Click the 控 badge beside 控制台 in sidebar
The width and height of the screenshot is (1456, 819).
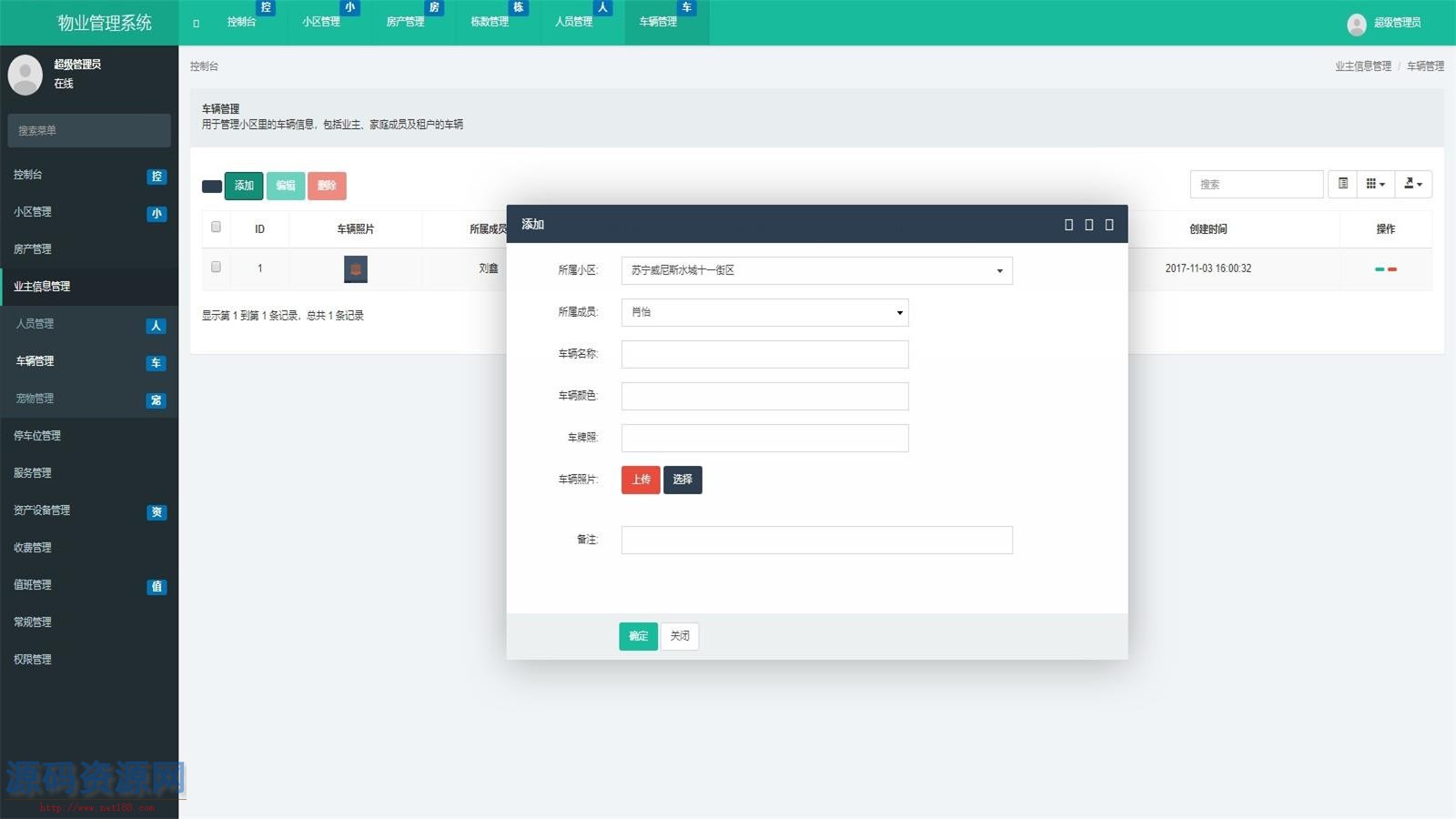click(156, 177)
